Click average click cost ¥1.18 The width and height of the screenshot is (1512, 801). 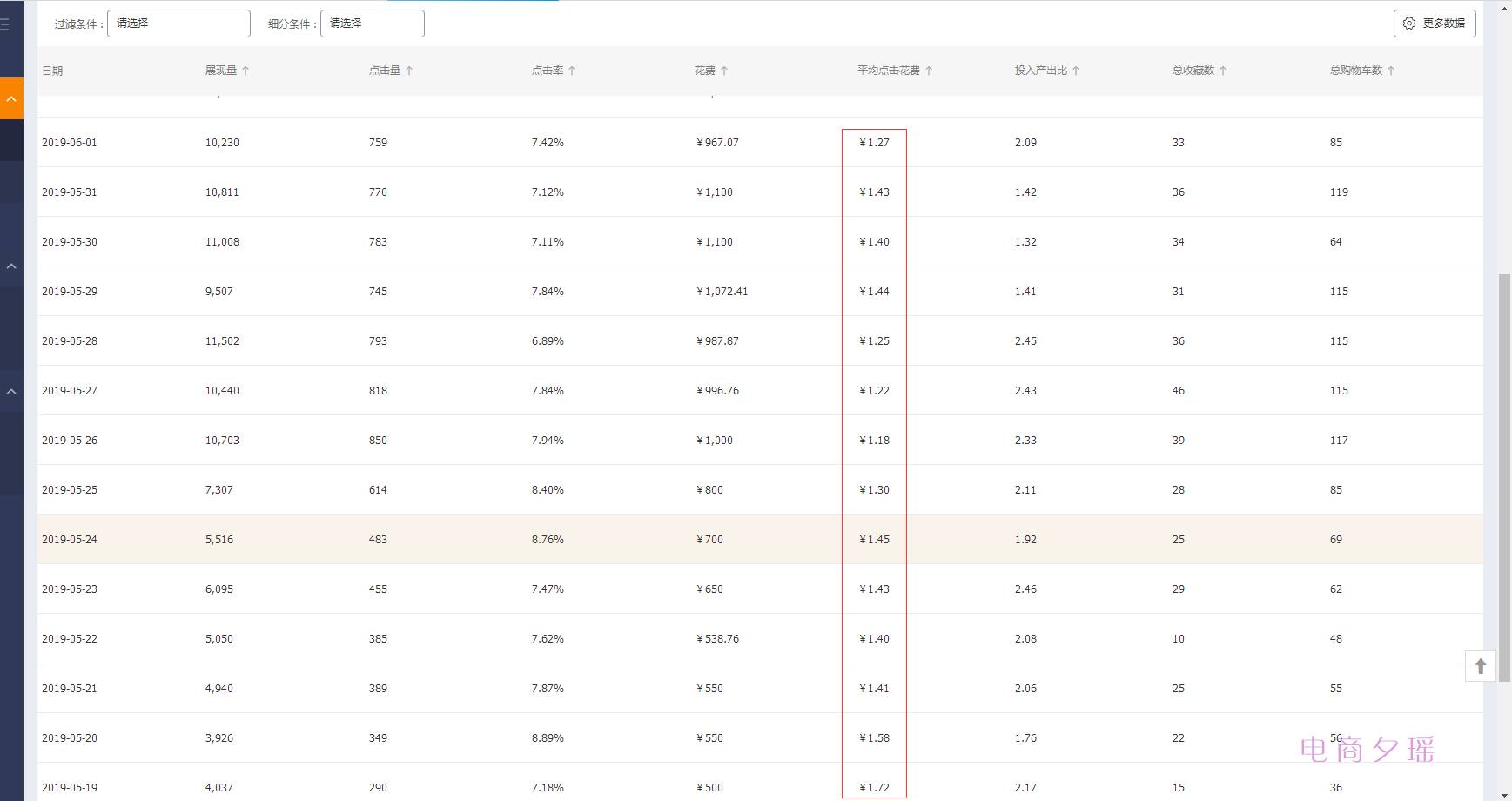click(x=874, y=441)
